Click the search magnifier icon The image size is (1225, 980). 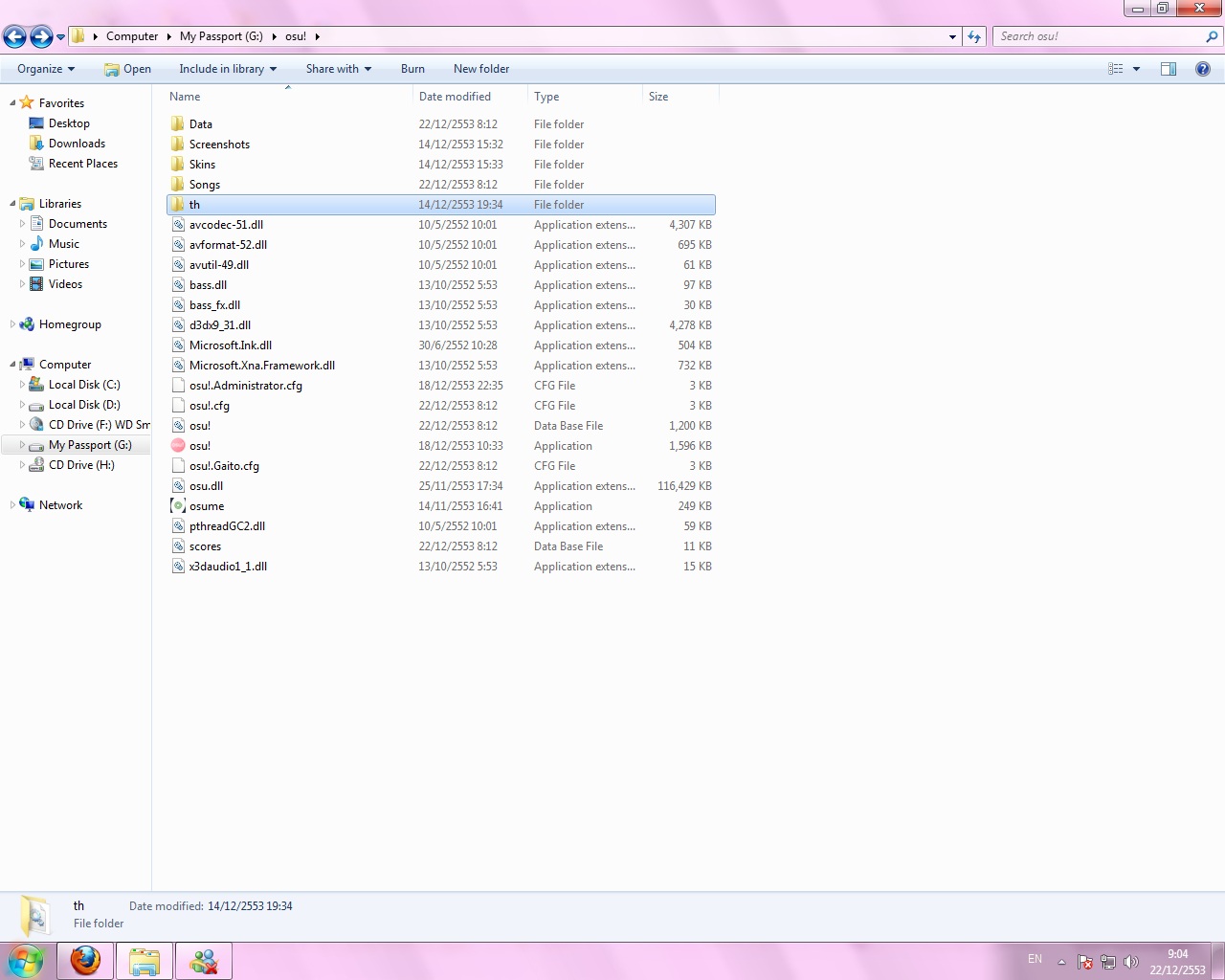pos(1212,36)
